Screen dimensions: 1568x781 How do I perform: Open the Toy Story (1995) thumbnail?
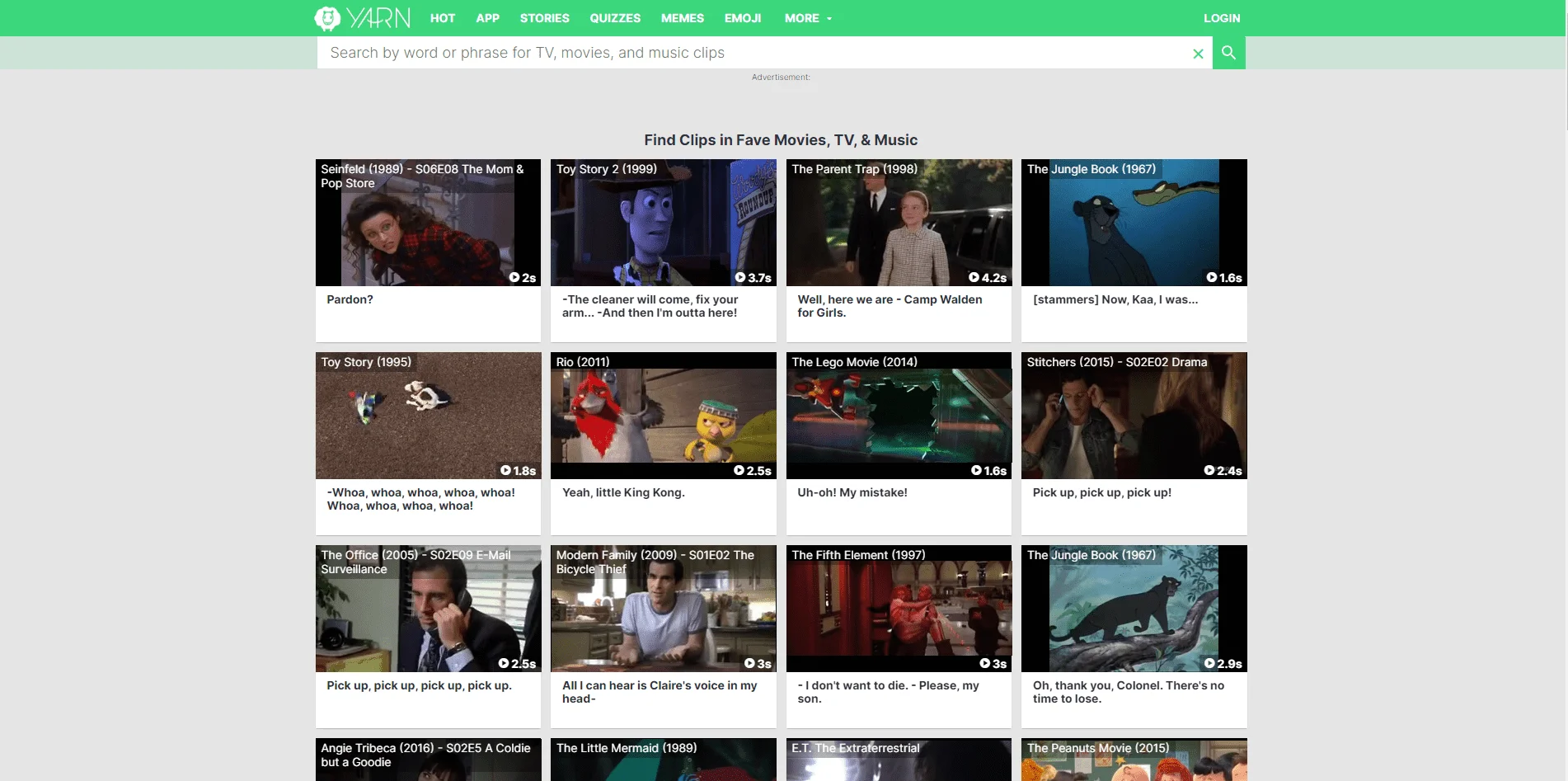428,416
